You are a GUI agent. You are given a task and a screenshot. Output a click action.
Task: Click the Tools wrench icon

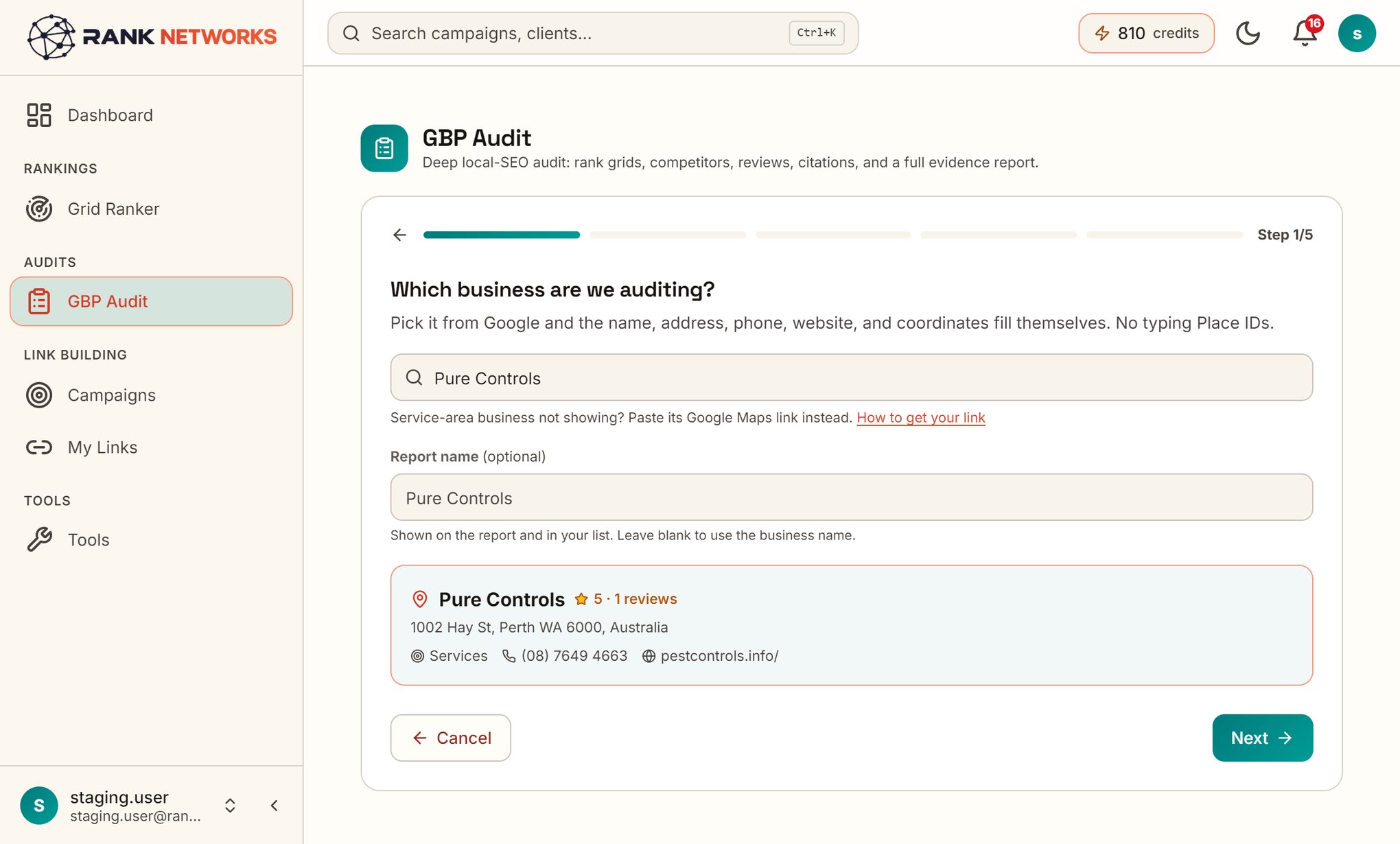click(39, 540)
